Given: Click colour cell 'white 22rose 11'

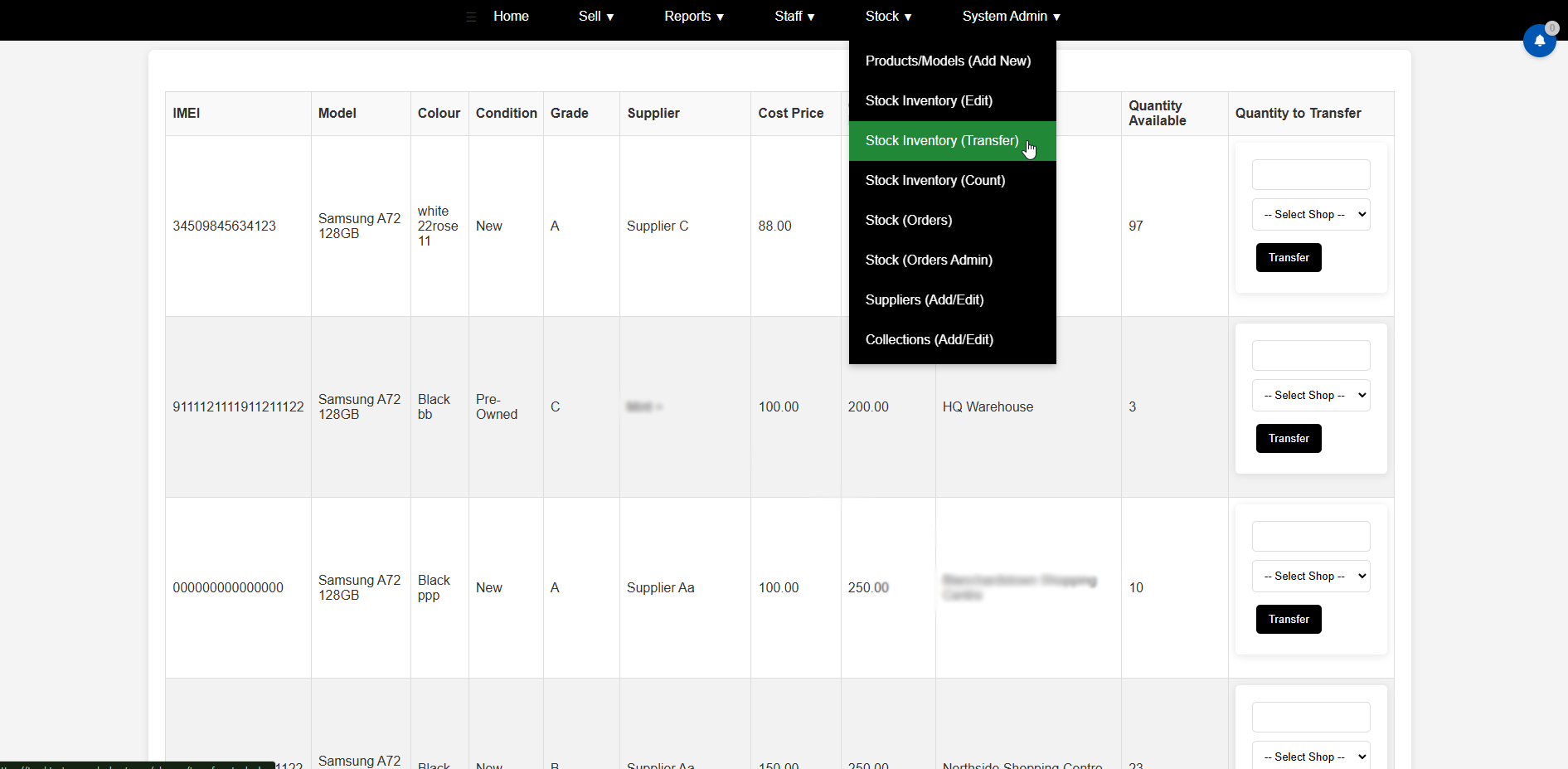Looking at the screenshot, I should (x=438, y=226).
